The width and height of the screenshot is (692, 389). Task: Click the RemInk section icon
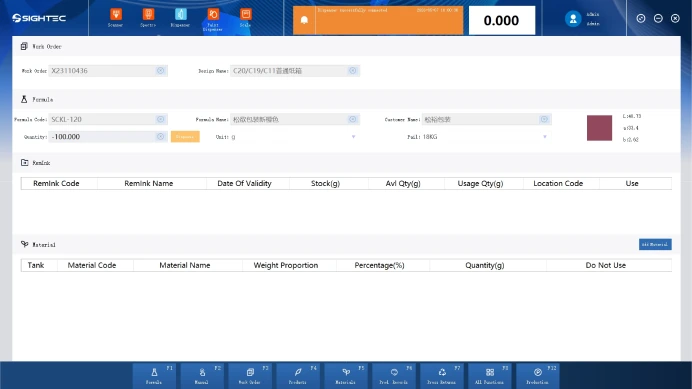coord(24,162)
